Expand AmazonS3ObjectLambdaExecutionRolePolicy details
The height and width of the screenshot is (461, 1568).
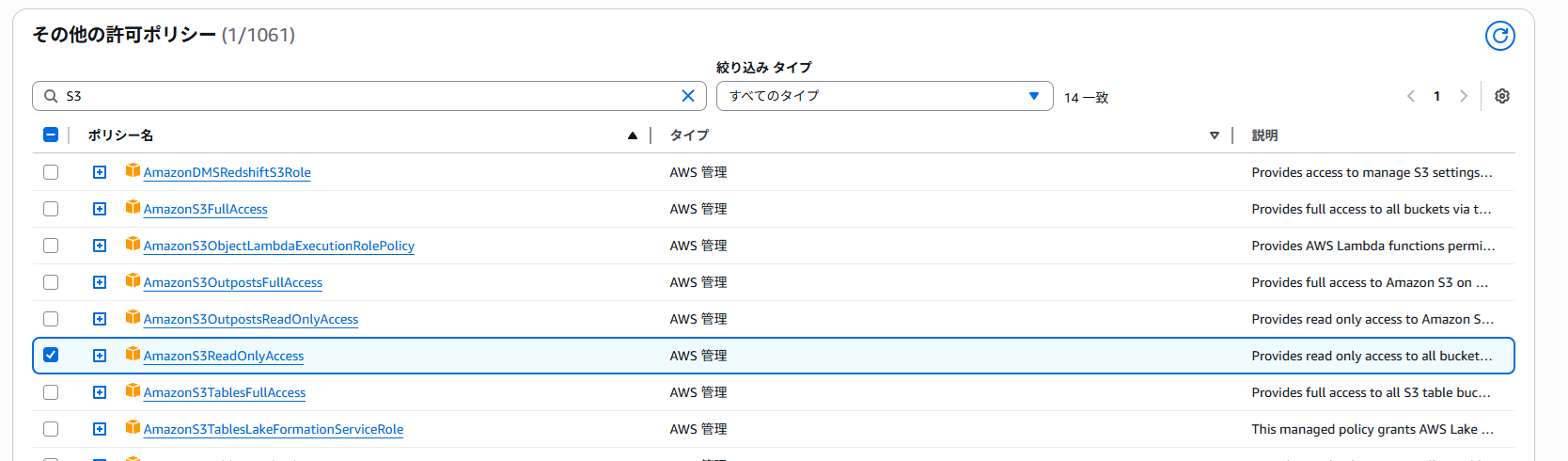tap(100, 246)
